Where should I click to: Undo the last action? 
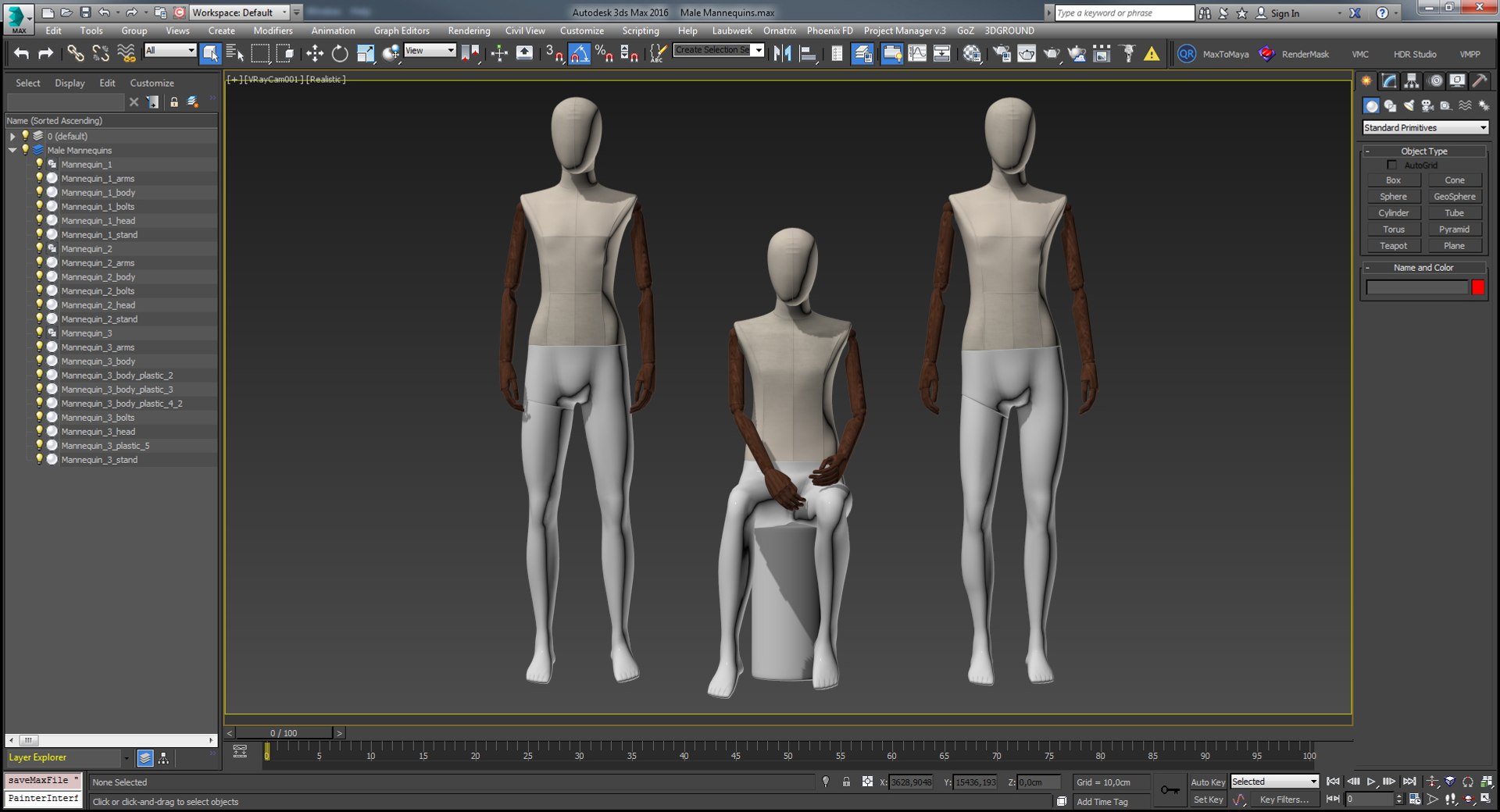click(22, 53)
